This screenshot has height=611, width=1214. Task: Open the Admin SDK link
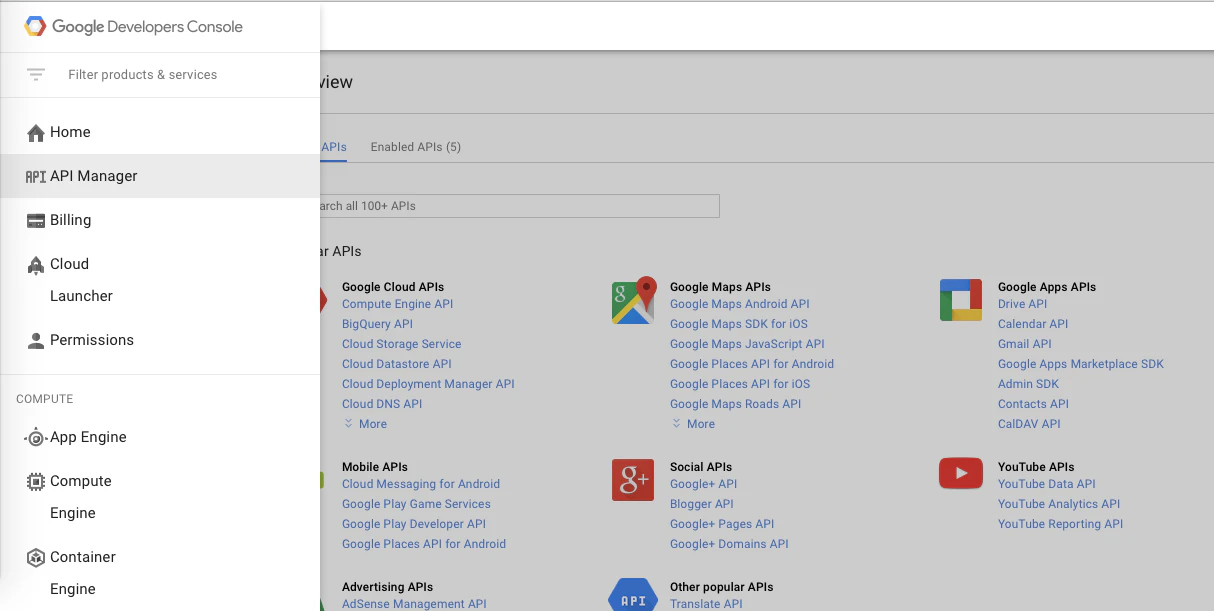coord(1028,384)
